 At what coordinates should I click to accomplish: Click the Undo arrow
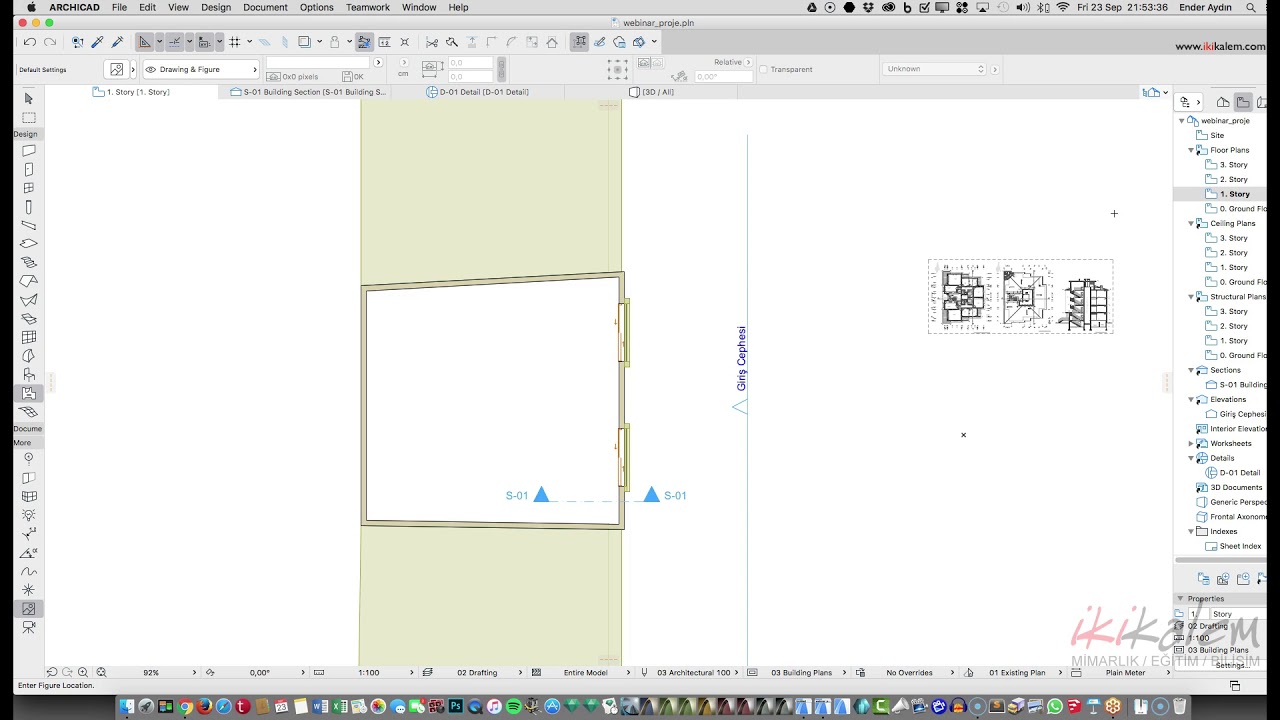coord(30,42)
